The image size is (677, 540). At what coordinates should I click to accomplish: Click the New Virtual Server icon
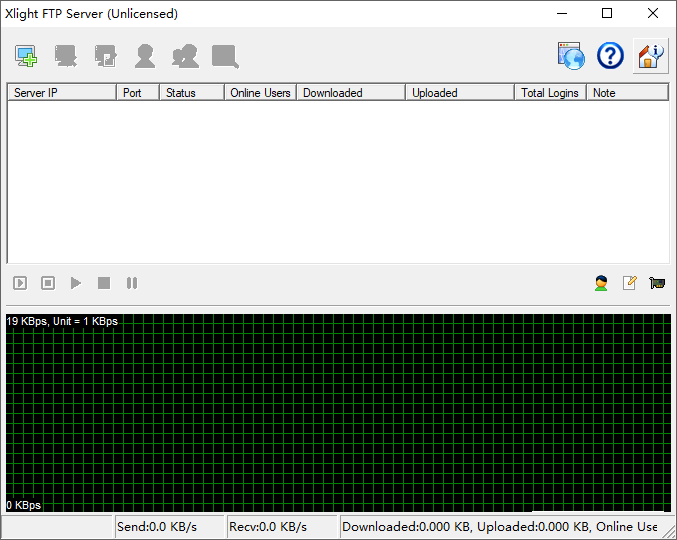(x=26, y=56)
